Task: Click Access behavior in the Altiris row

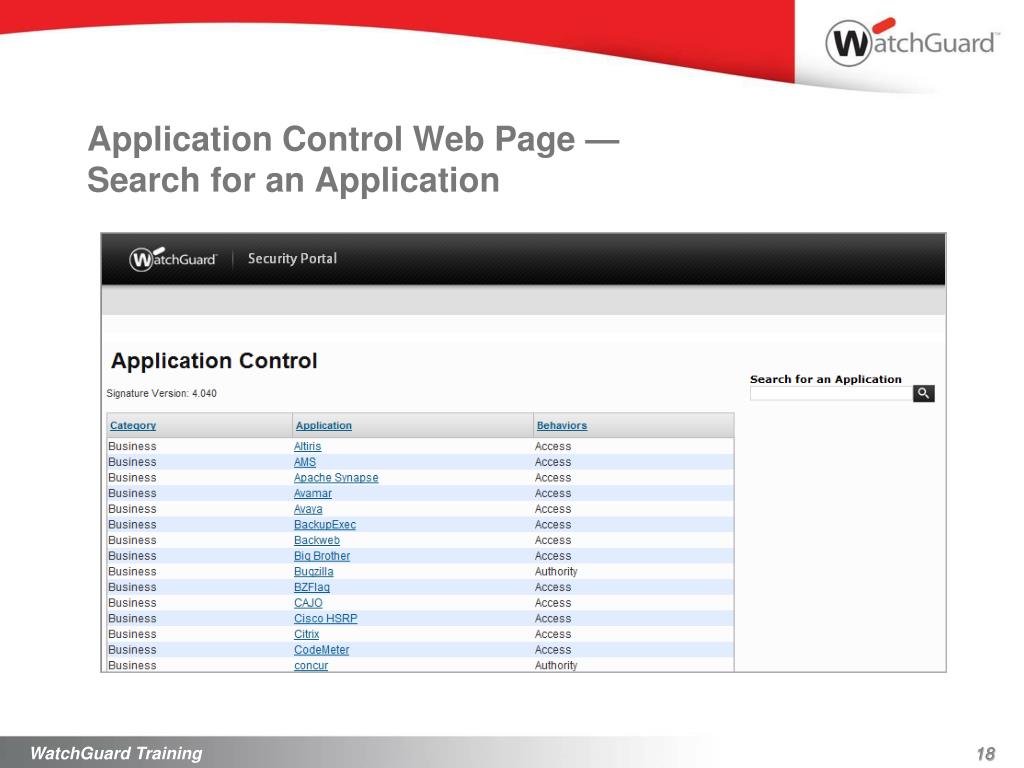Action: pyautogui.click(x=553, y=446)
